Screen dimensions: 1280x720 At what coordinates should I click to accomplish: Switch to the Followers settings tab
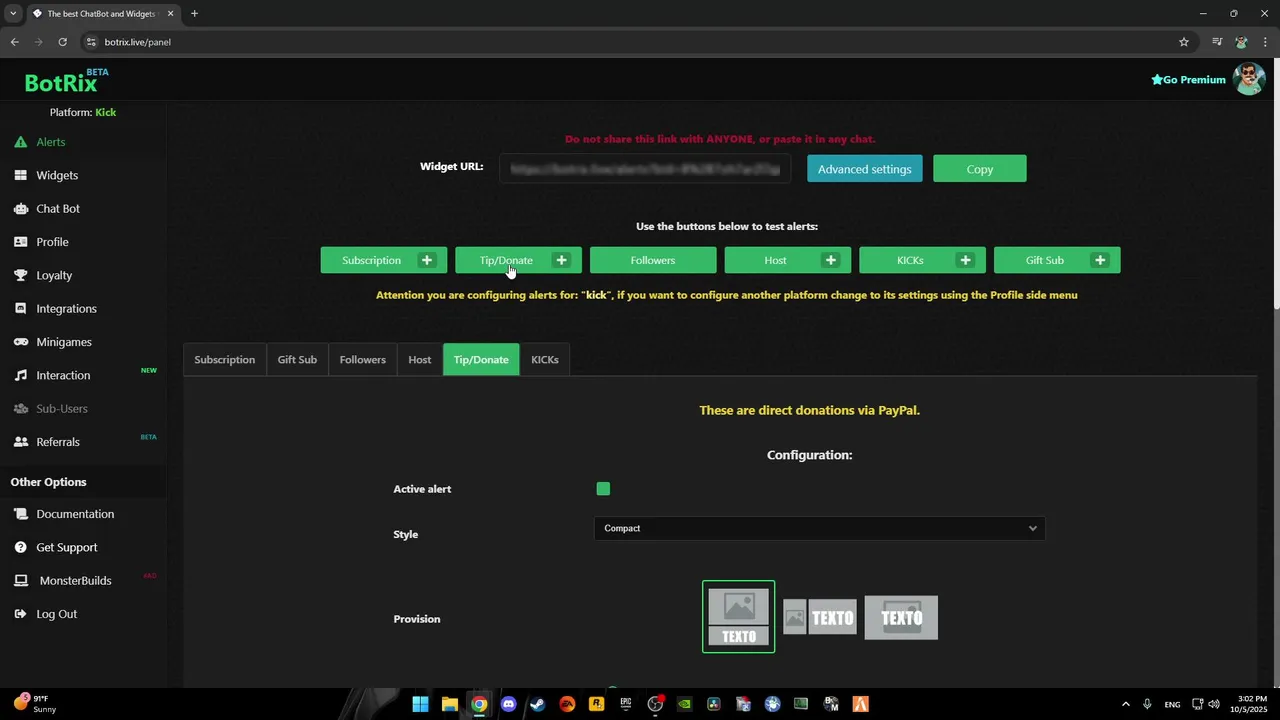coord(362,360)
